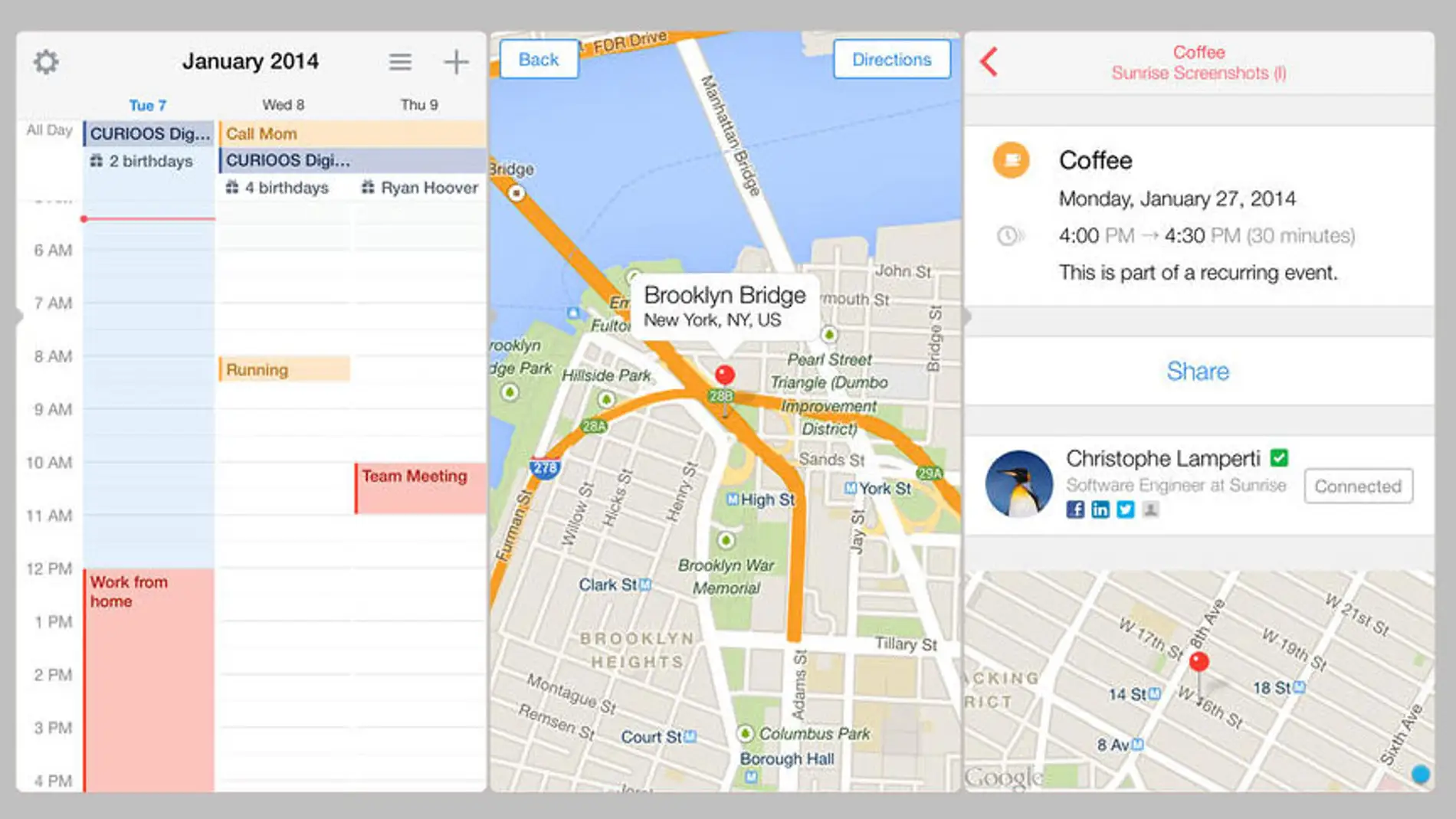Open January 2014 month title

click(251, 61)
